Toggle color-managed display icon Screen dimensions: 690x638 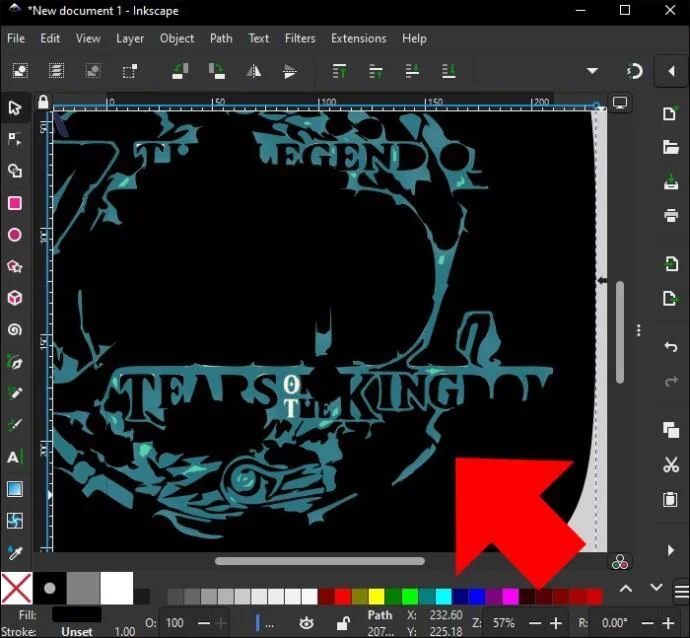(620, 562)
